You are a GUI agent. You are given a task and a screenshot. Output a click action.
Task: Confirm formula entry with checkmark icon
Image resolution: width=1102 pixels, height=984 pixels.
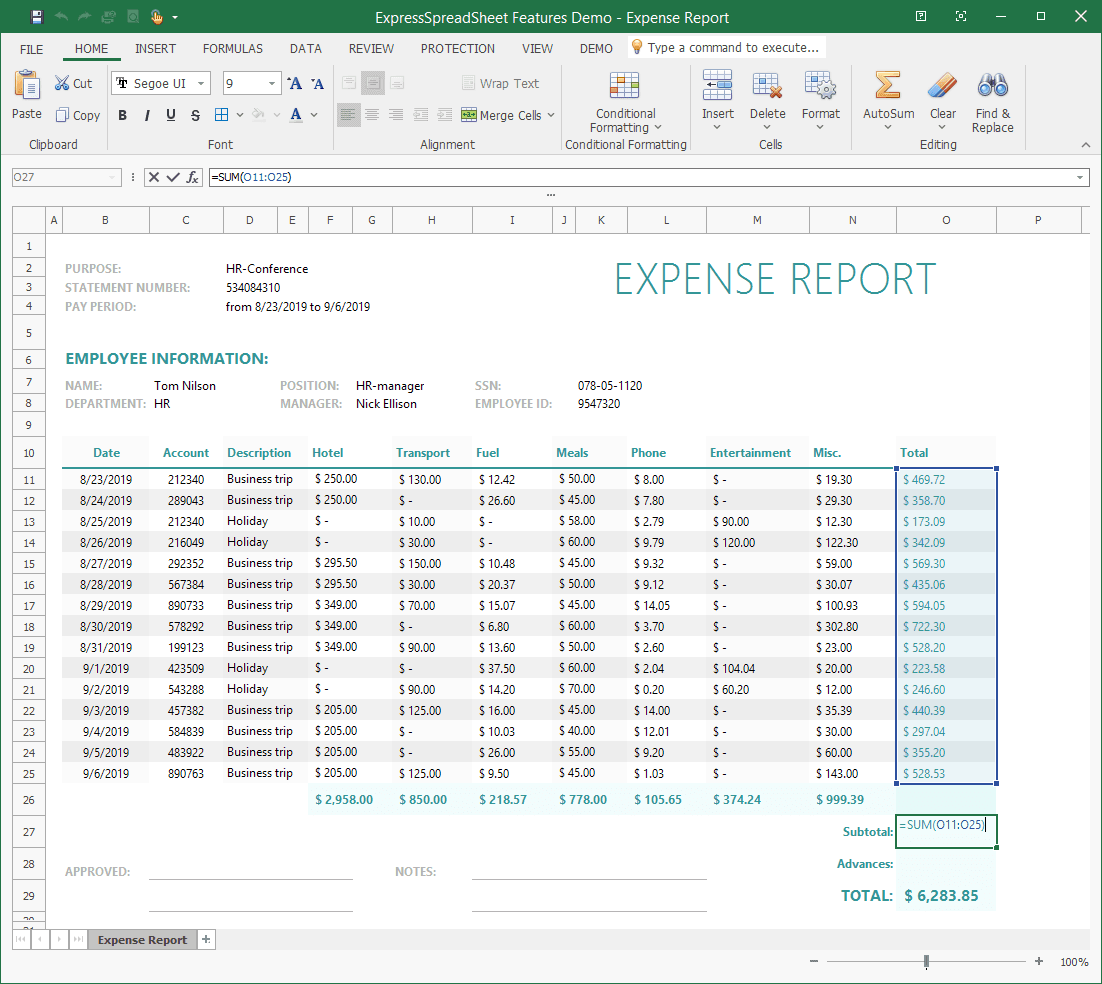(173, 177)
